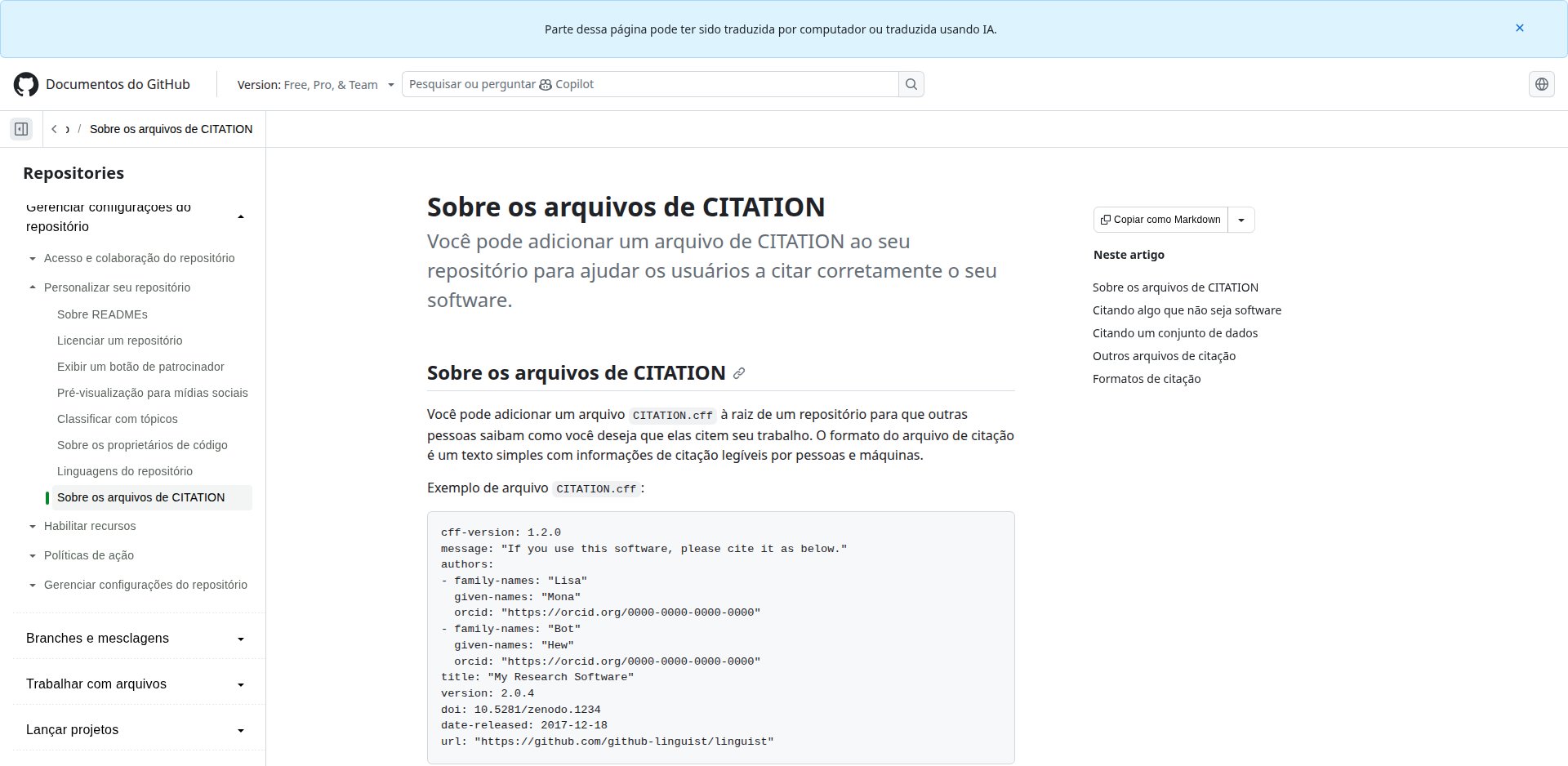Jump to Citando um conjunto de dados

pos(1175,333)
